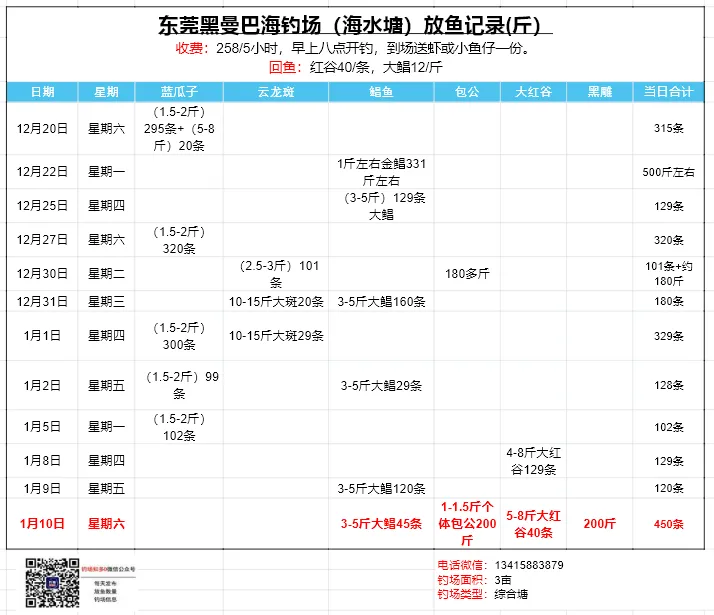Select the red 200斤 黑雕 cell
This screenshot has height=615, width=714.
click(600, 524)
